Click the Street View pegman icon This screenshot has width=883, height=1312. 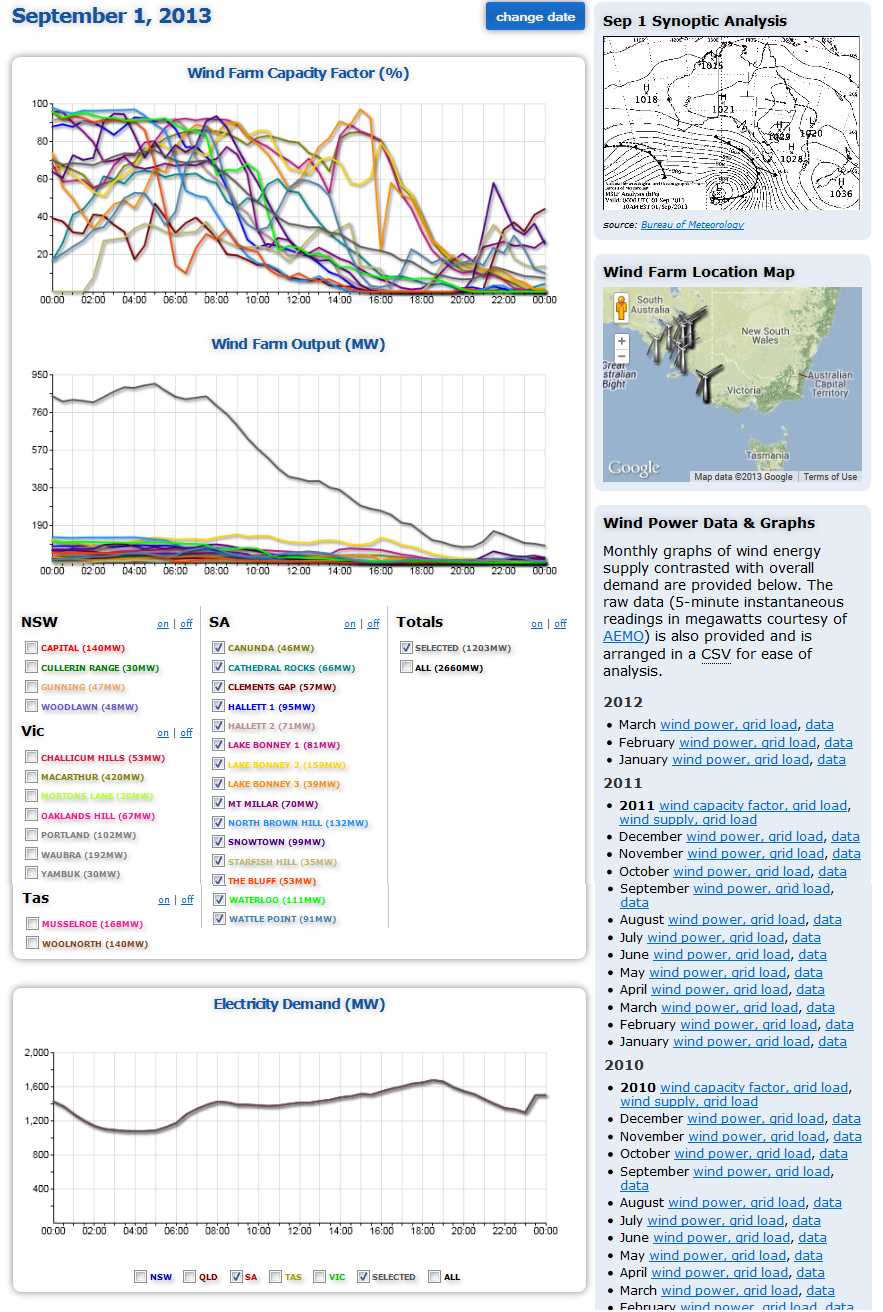pyautogui.click(x=621, y=308)
